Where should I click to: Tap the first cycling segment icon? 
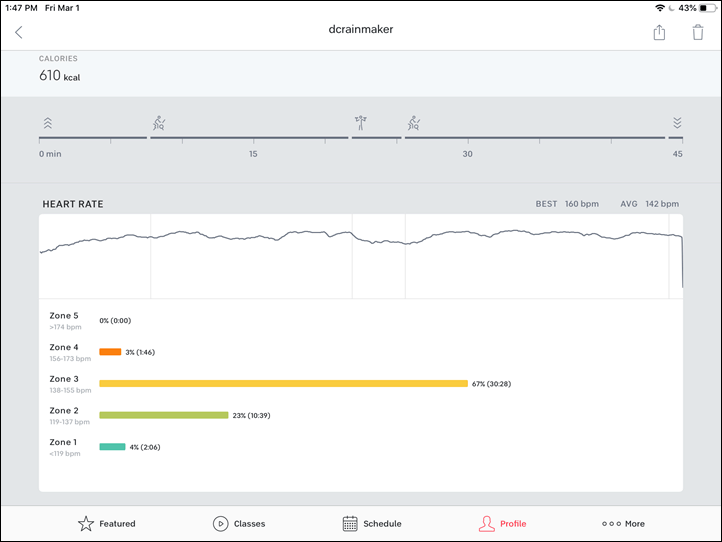tap(159, 123)
